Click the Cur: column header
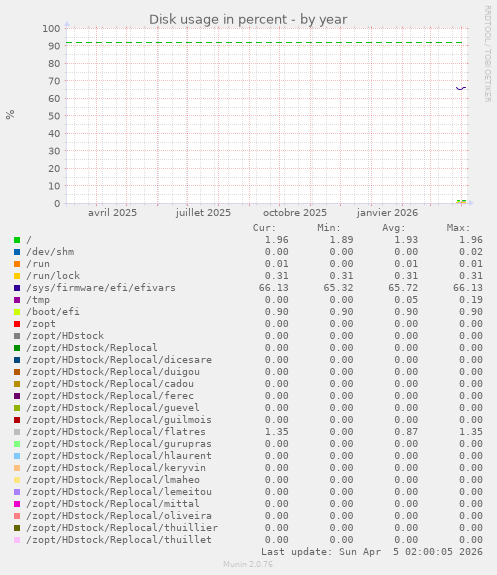The height and width of the screenshot is (575, 497). click(264, 228)
